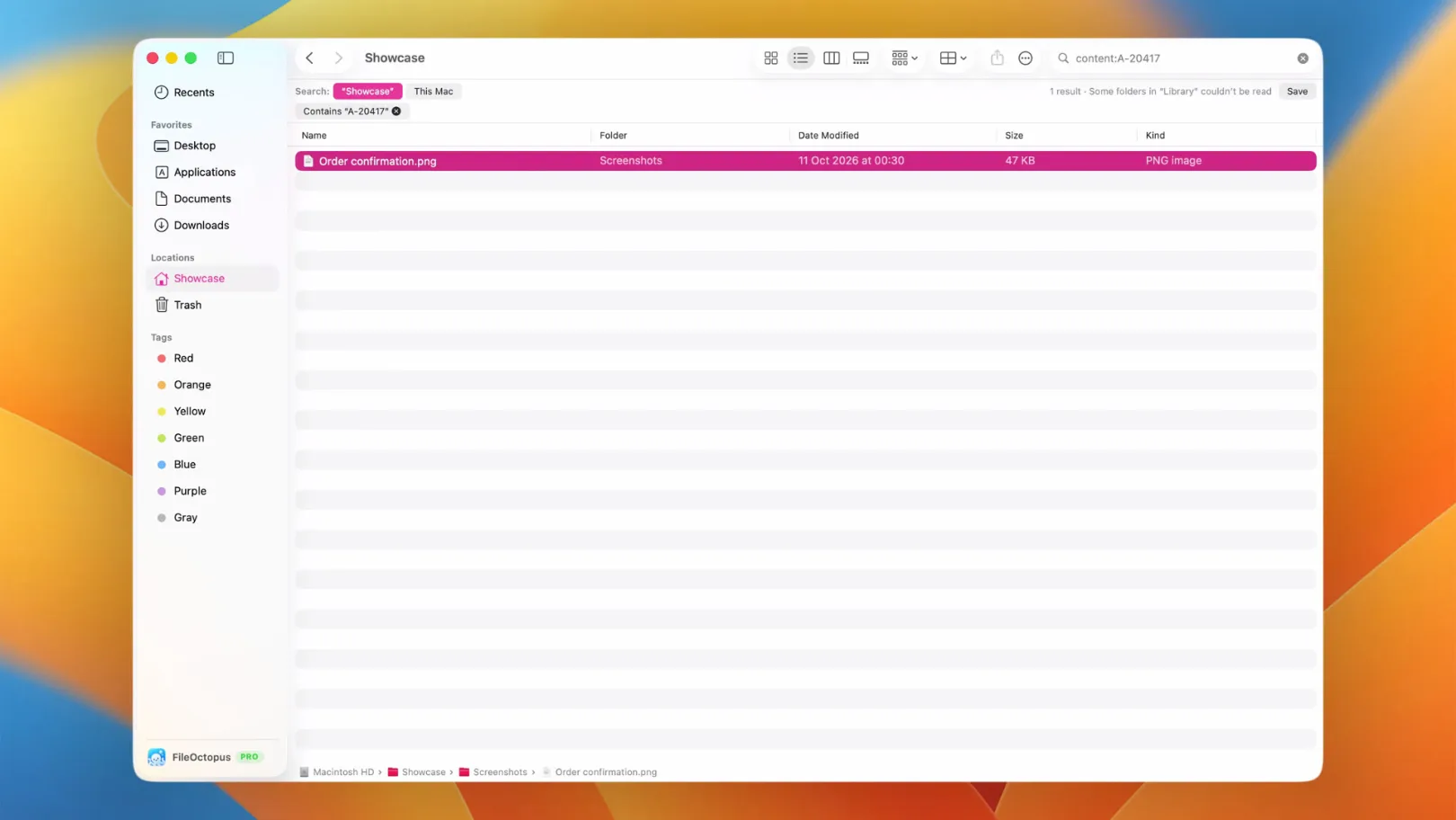Open Applications in the sidebar

tap(212, 172)
